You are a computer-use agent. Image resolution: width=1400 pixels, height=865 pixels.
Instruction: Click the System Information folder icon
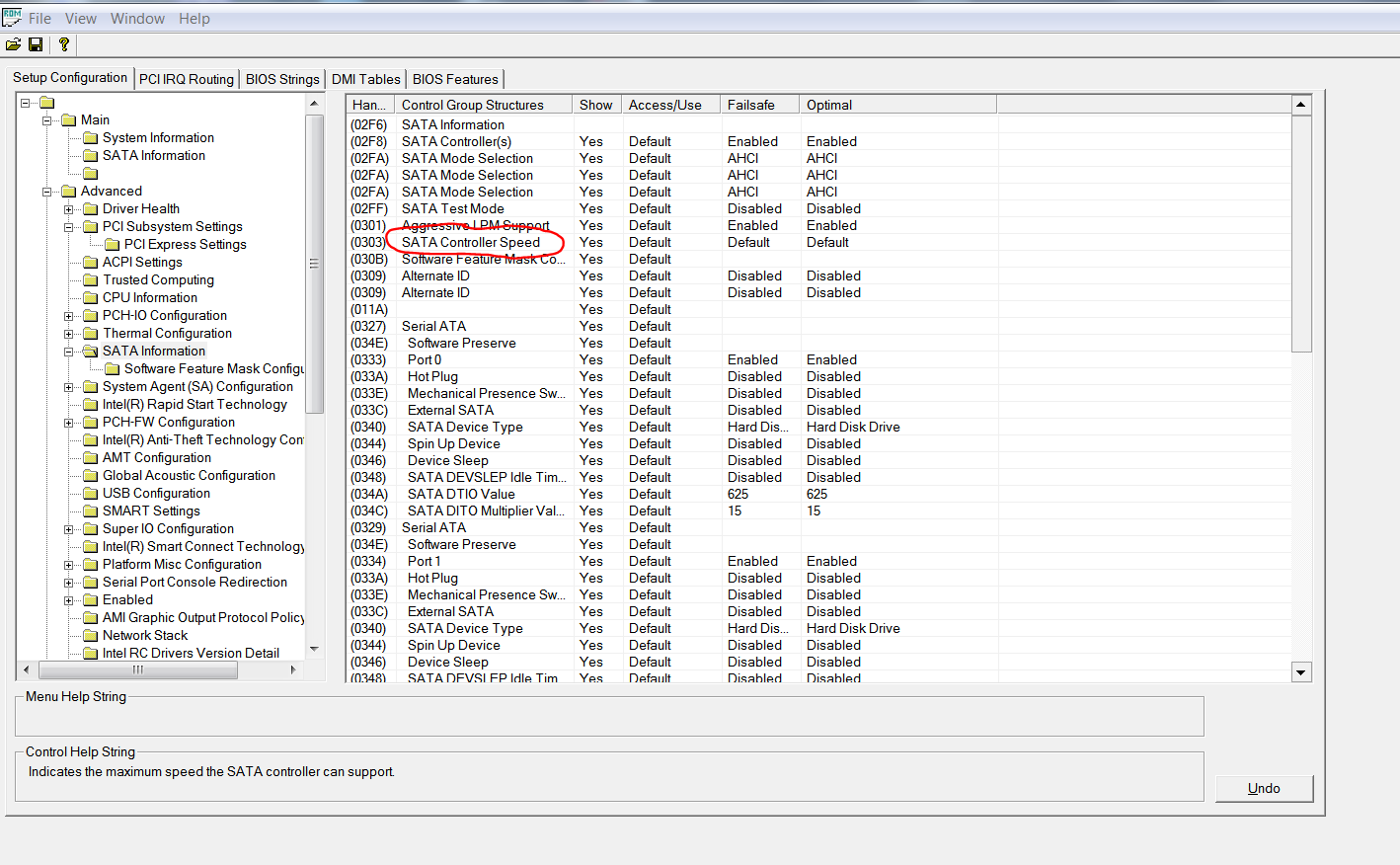tap(91, 138)
